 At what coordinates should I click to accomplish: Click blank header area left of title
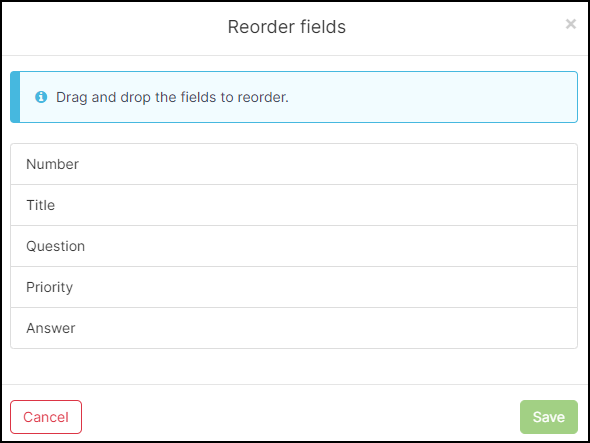pos(113,27)
